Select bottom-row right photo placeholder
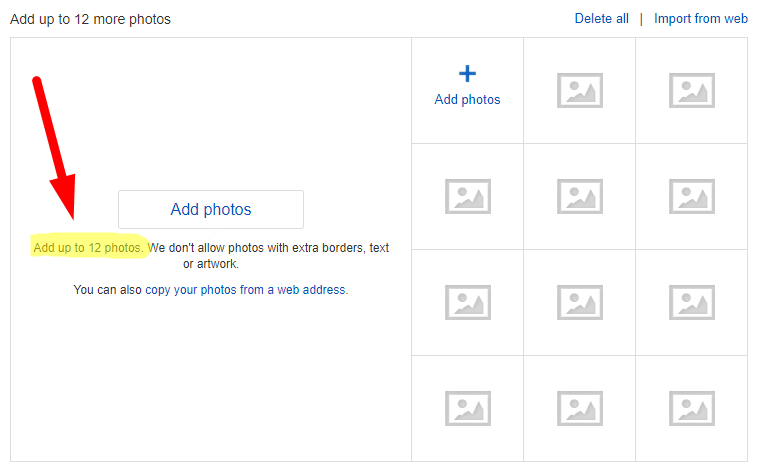 (691, 408)
